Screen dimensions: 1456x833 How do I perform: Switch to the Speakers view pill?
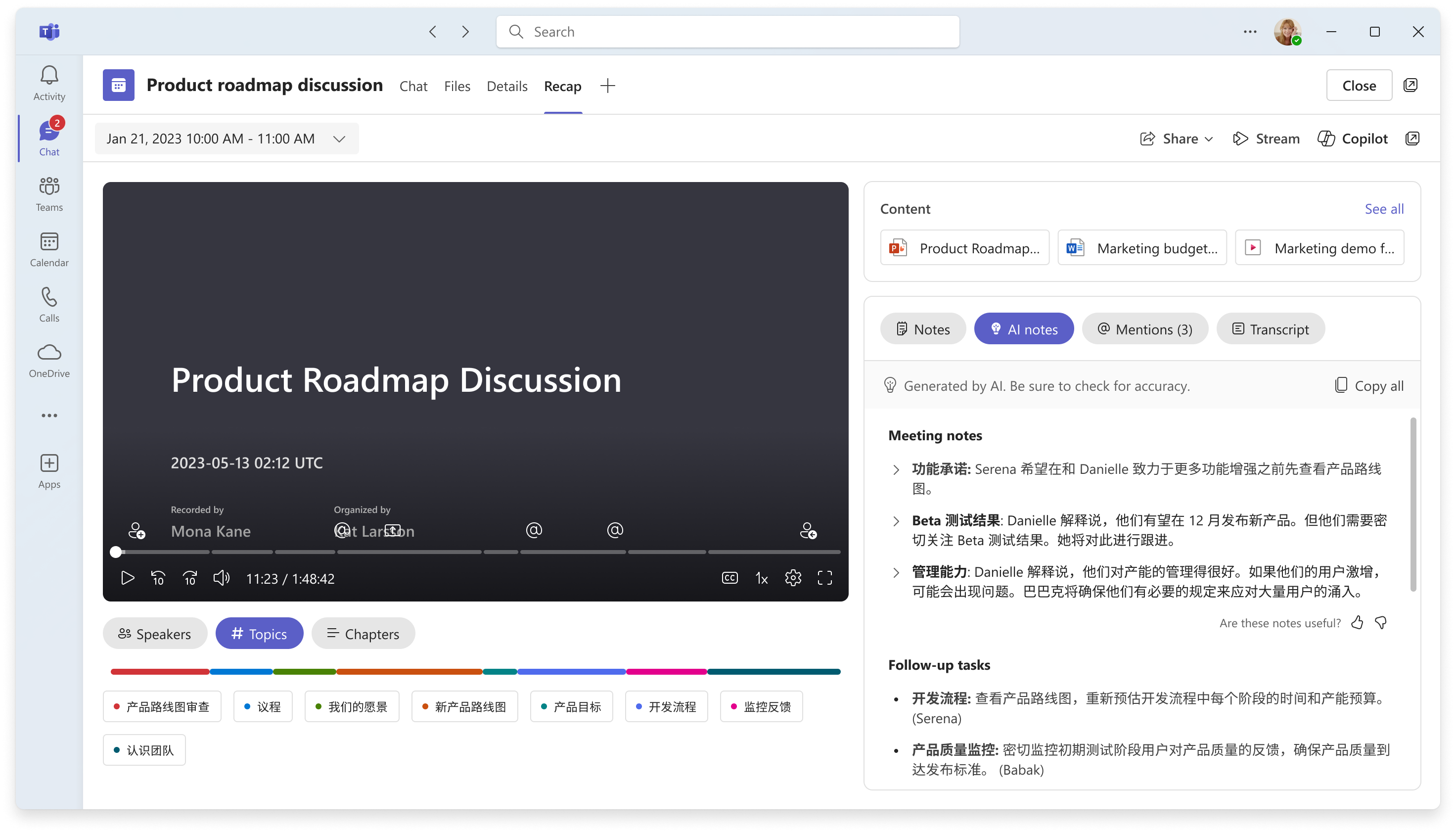click(154, 633)
